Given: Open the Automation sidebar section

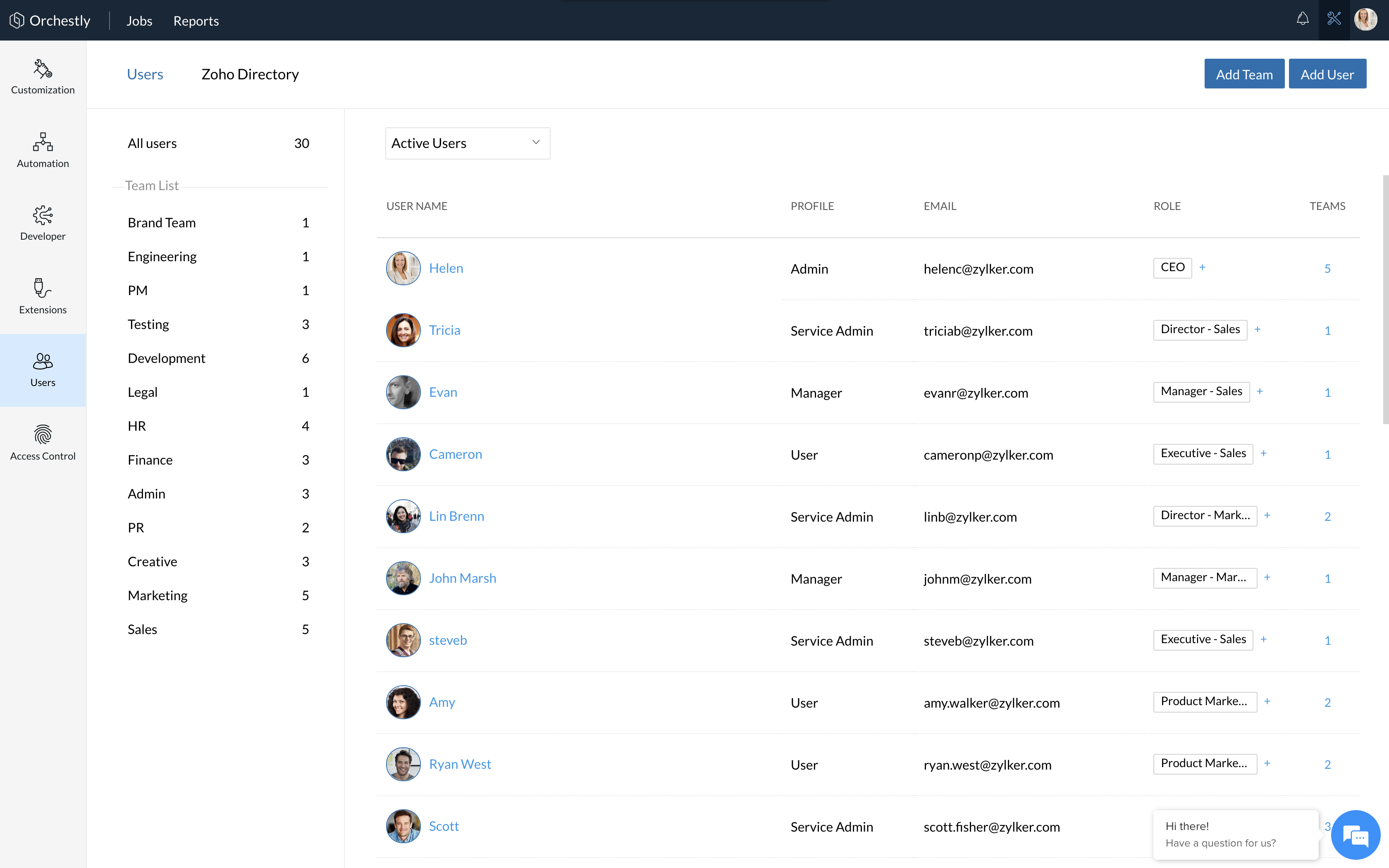Looking at the screenshot, I should pyautogui.click(x=43, y=150).
